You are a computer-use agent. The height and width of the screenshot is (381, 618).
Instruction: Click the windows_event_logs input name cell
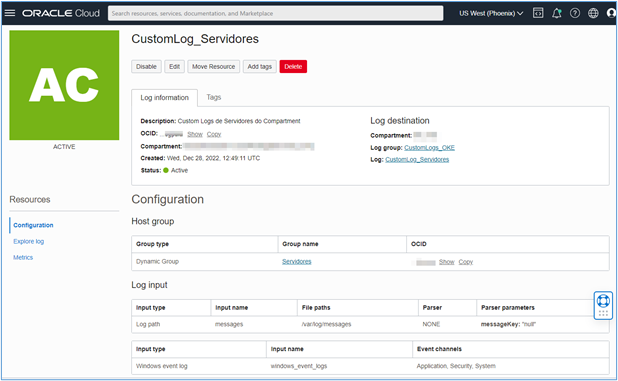[299, 366]
